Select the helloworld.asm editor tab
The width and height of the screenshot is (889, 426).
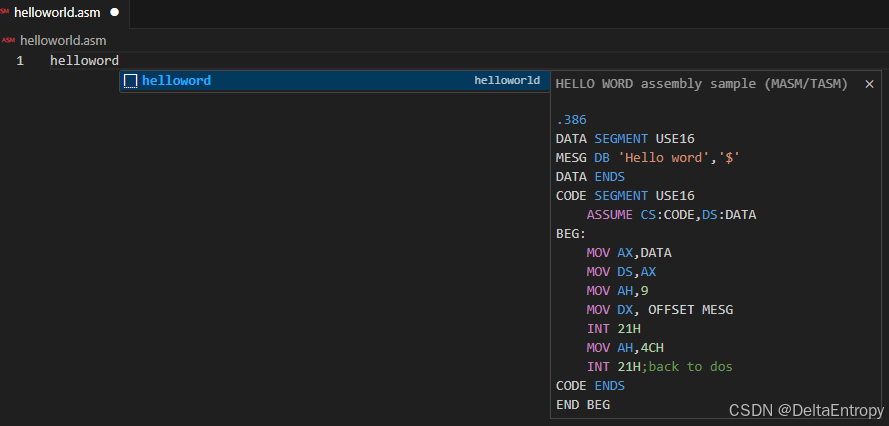point(64,12)
